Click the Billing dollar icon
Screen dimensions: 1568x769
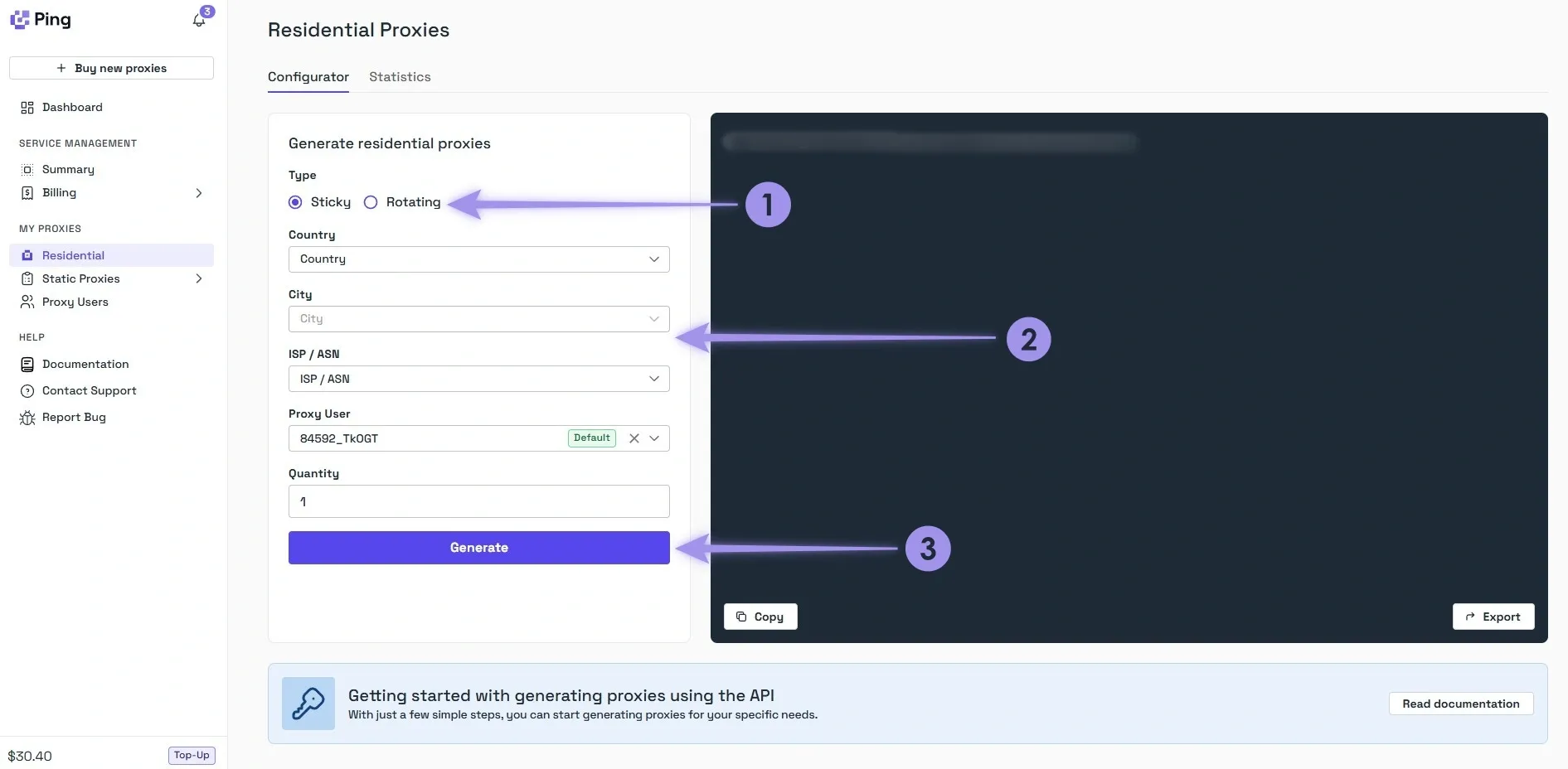tap(27, 193)
